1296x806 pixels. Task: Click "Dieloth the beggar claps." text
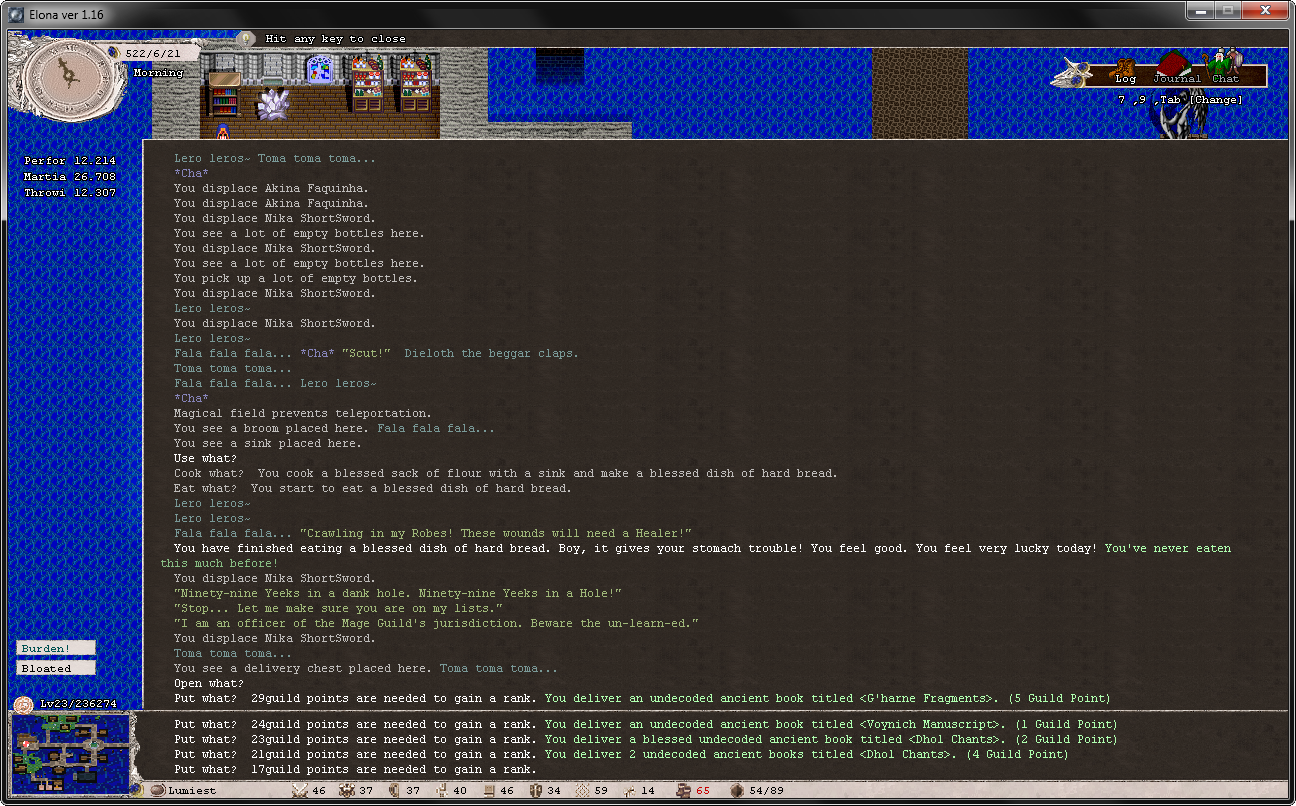(x=492, y=354)
